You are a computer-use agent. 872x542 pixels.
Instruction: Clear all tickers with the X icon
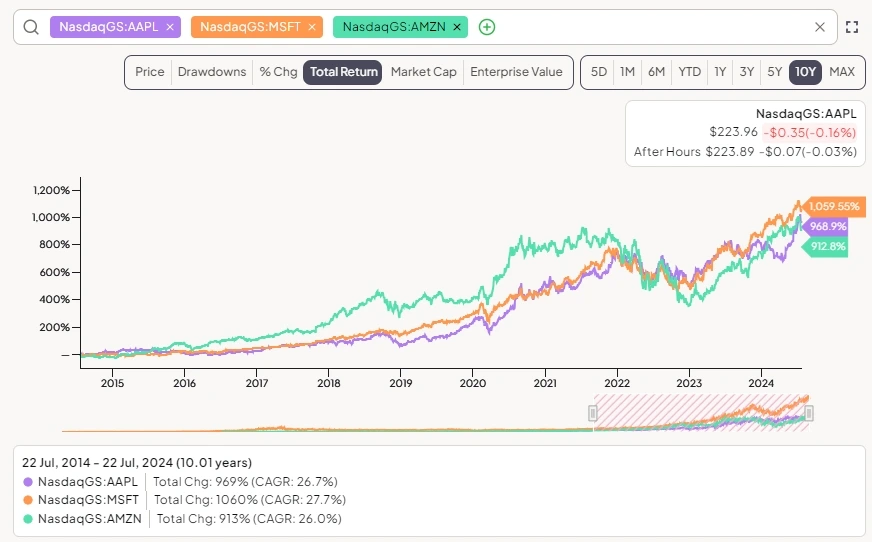coord(820,27)
